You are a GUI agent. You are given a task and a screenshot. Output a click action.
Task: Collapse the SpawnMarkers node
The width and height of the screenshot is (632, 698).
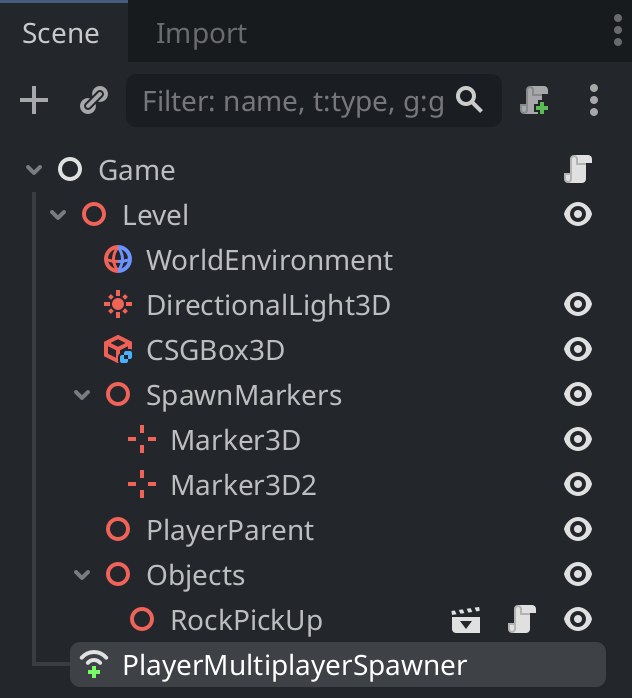82,394
